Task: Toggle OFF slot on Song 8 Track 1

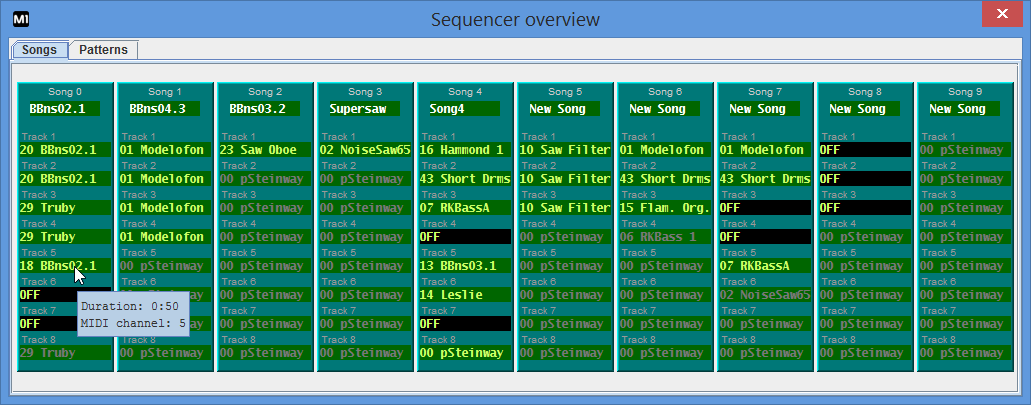Action: tap(865, 150)
